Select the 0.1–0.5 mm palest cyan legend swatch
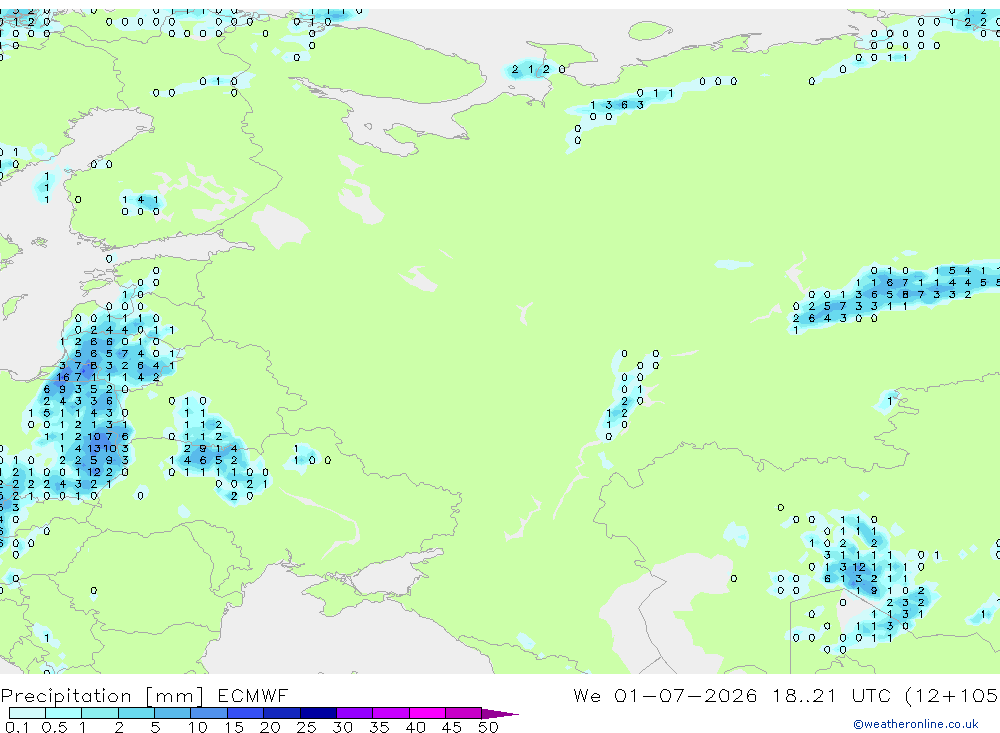1000x733 pixels. click(x=27, y=713)
